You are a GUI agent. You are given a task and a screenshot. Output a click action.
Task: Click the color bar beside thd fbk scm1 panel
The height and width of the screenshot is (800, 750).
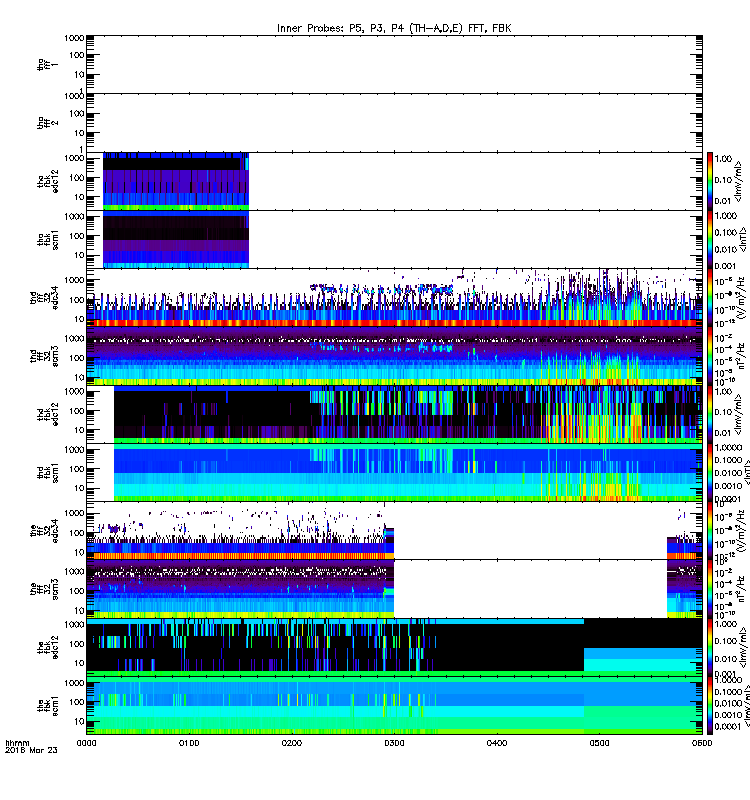pos(709,472)
